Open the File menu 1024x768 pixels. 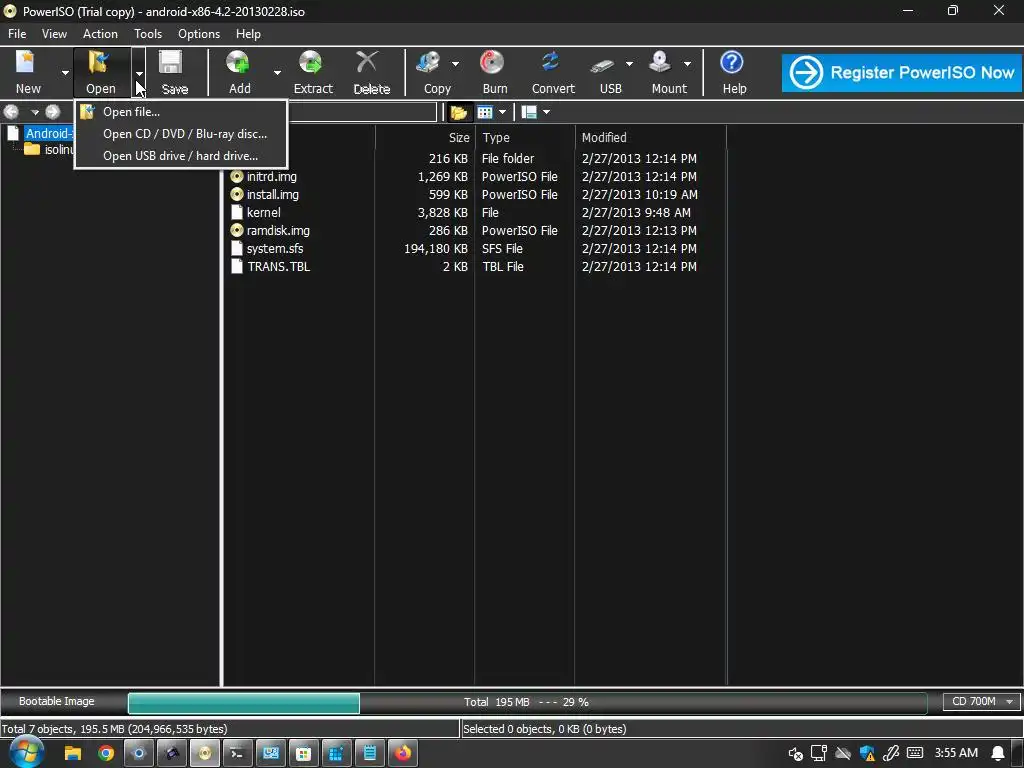click(17, 34)
